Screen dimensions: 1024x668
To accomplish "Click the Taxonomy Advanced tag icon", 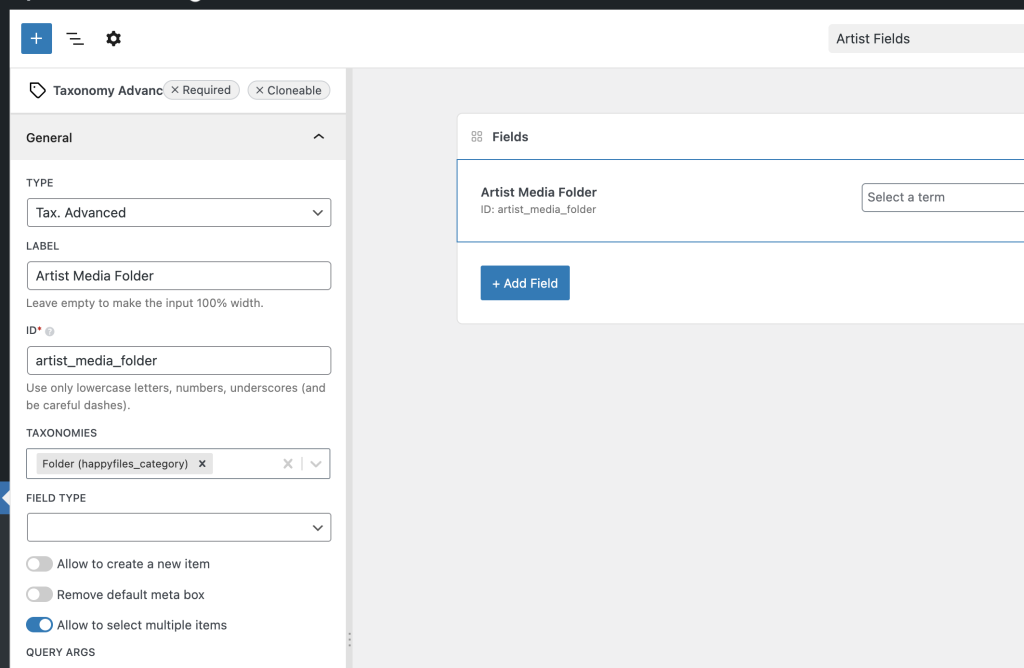I will point(37,90).
